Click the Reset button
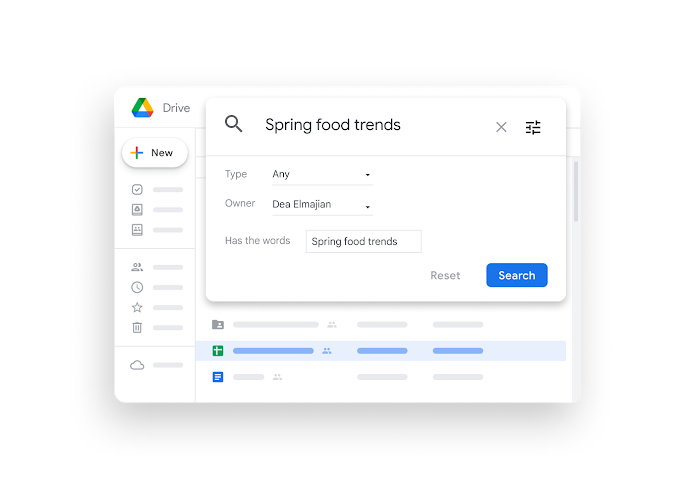The image size is (684, 504). pos(445,275)
